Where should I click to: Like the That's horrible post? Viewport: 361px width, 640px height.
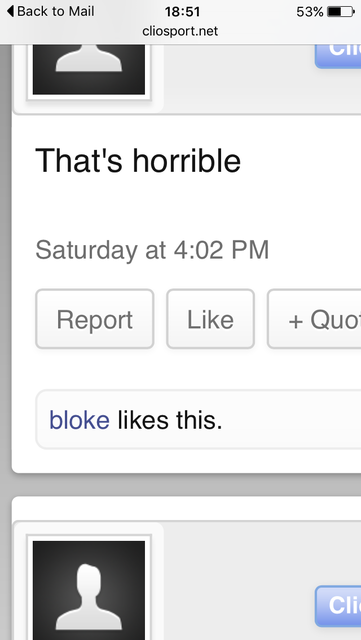[210, 319]
